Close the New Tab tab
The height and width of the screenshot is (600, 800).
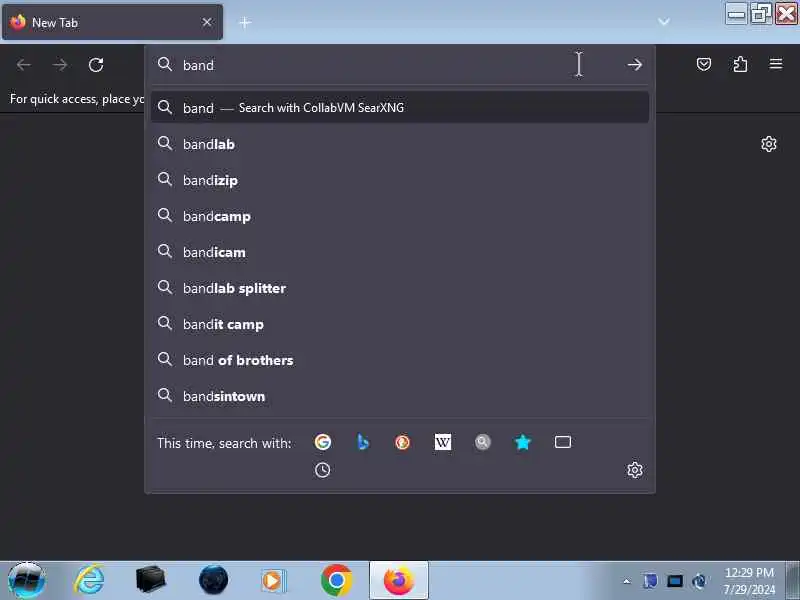[207, 22]
